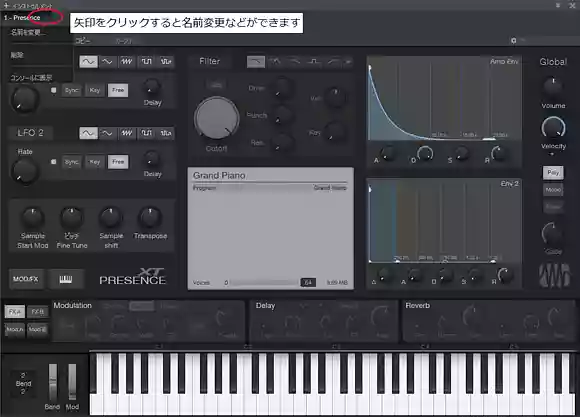Enable Key mode for LFO 2

click(x=95, y=162)
